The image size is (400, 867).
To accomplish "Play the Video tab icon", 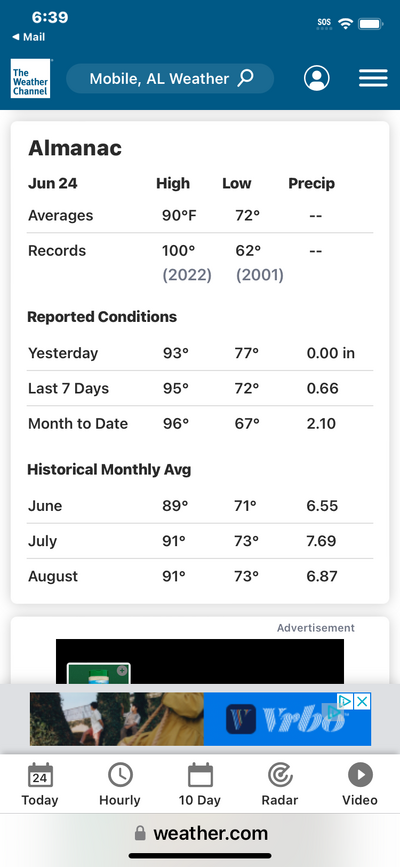I will pyautogui.click(x=360, y=775).
